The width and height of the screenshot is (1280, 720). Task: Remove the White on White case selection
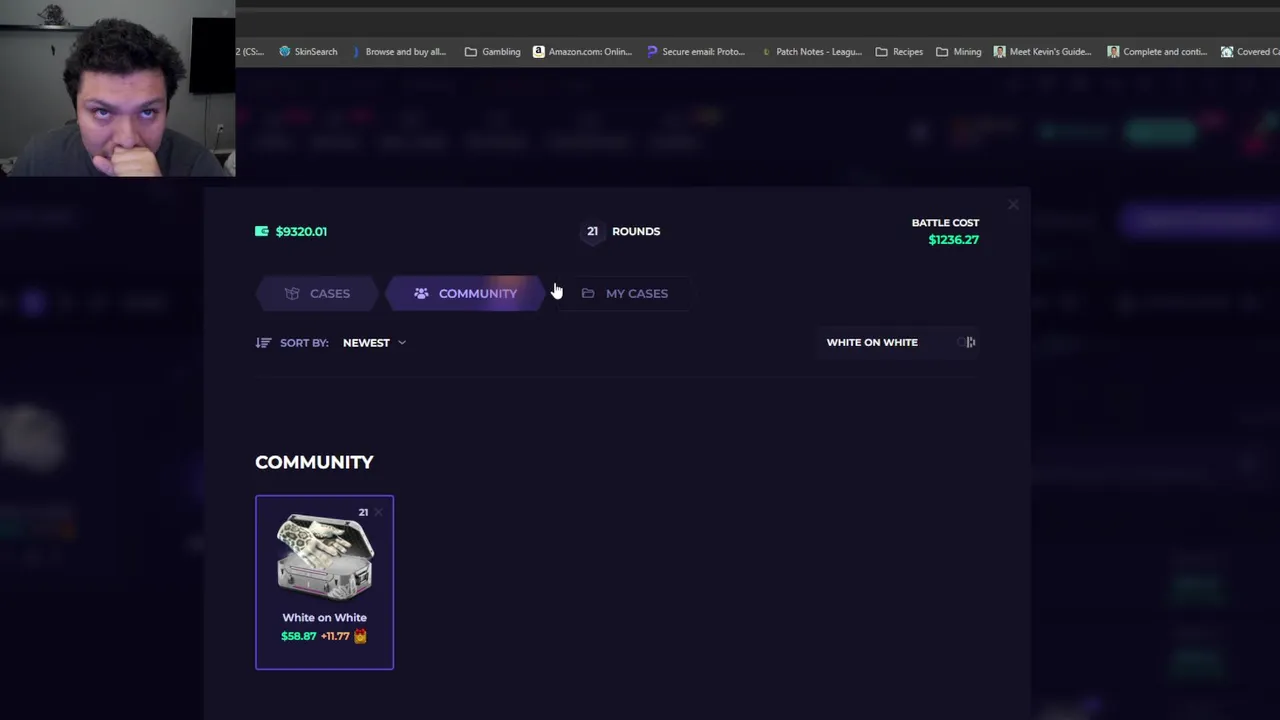point(378,512)
